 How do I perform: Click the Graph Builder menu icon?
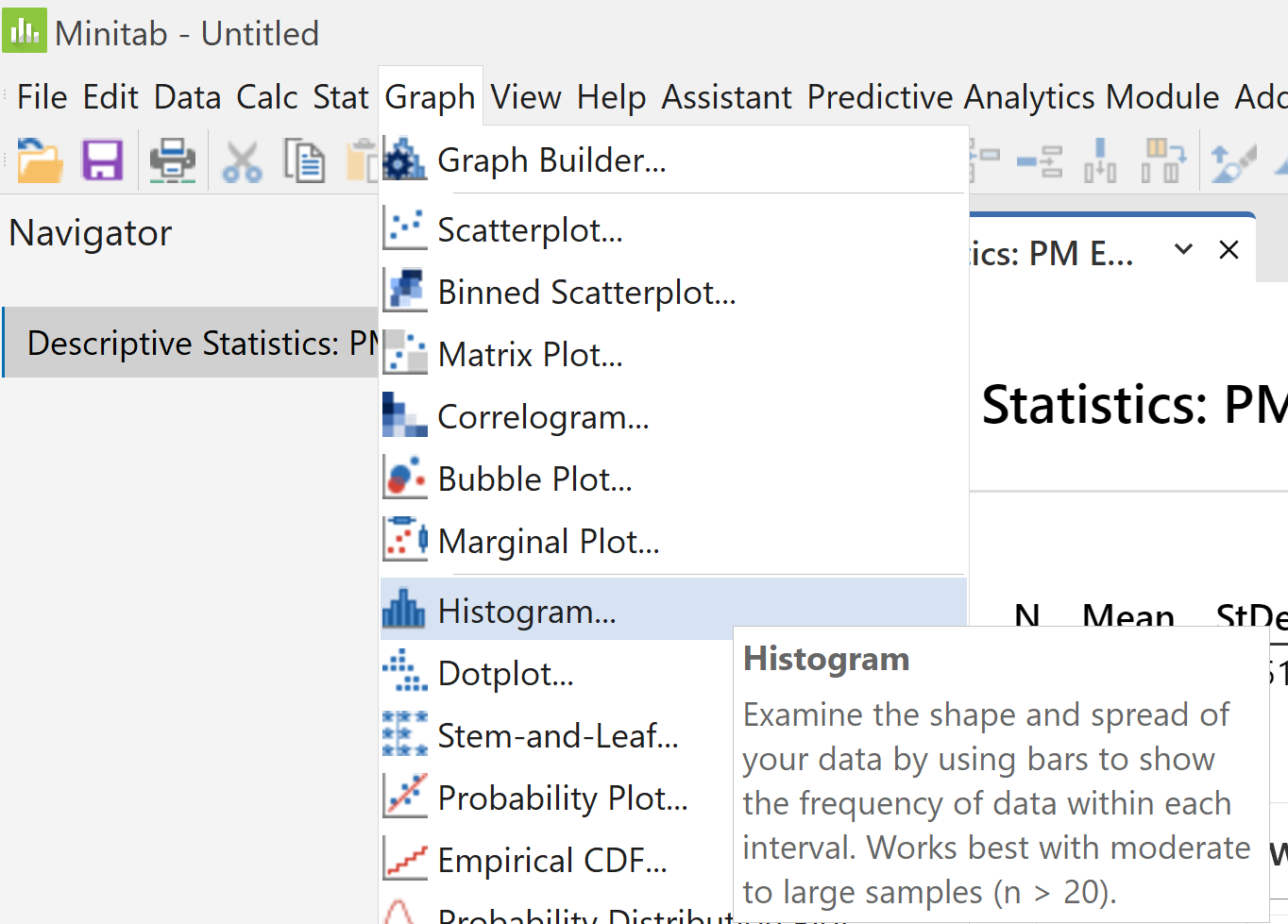(405, 160)
